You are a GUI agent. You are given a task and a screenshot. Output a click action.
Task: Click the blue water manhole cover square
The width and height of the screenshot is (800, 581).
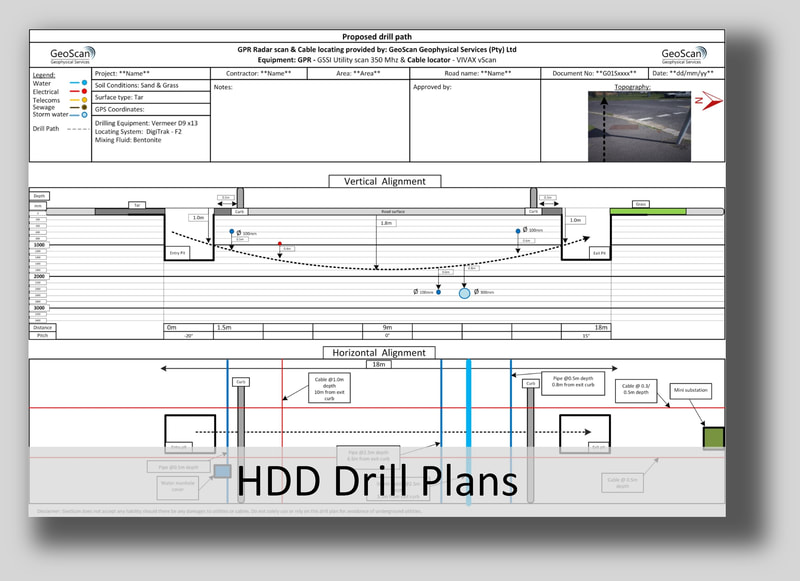pyautogui.click(x=222, y=471)
